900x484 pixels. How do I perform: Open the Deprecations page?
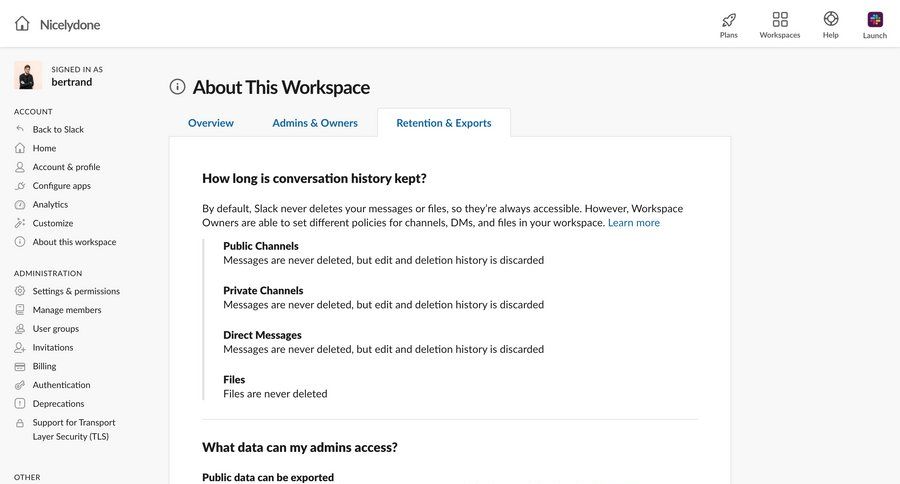point(58,404)
